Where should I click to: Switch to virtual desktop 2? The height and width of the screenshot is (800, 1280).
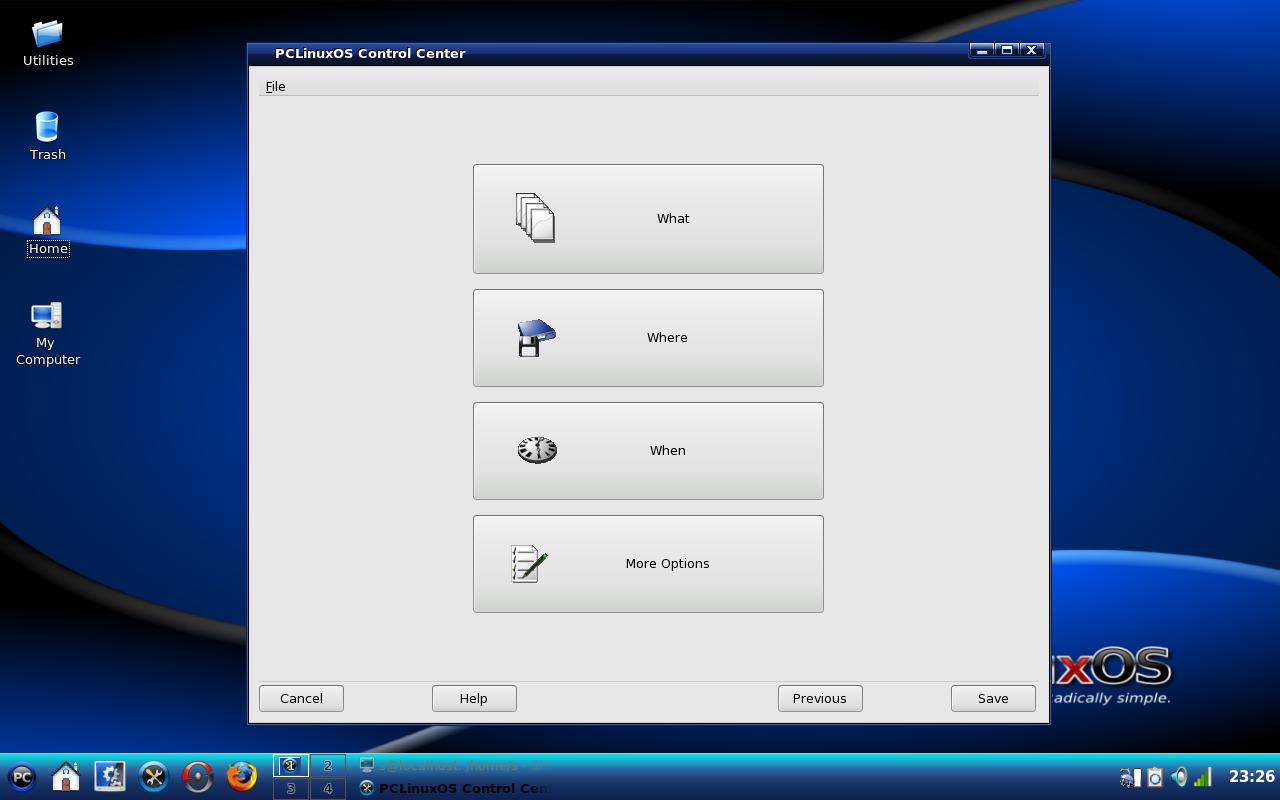327,766
